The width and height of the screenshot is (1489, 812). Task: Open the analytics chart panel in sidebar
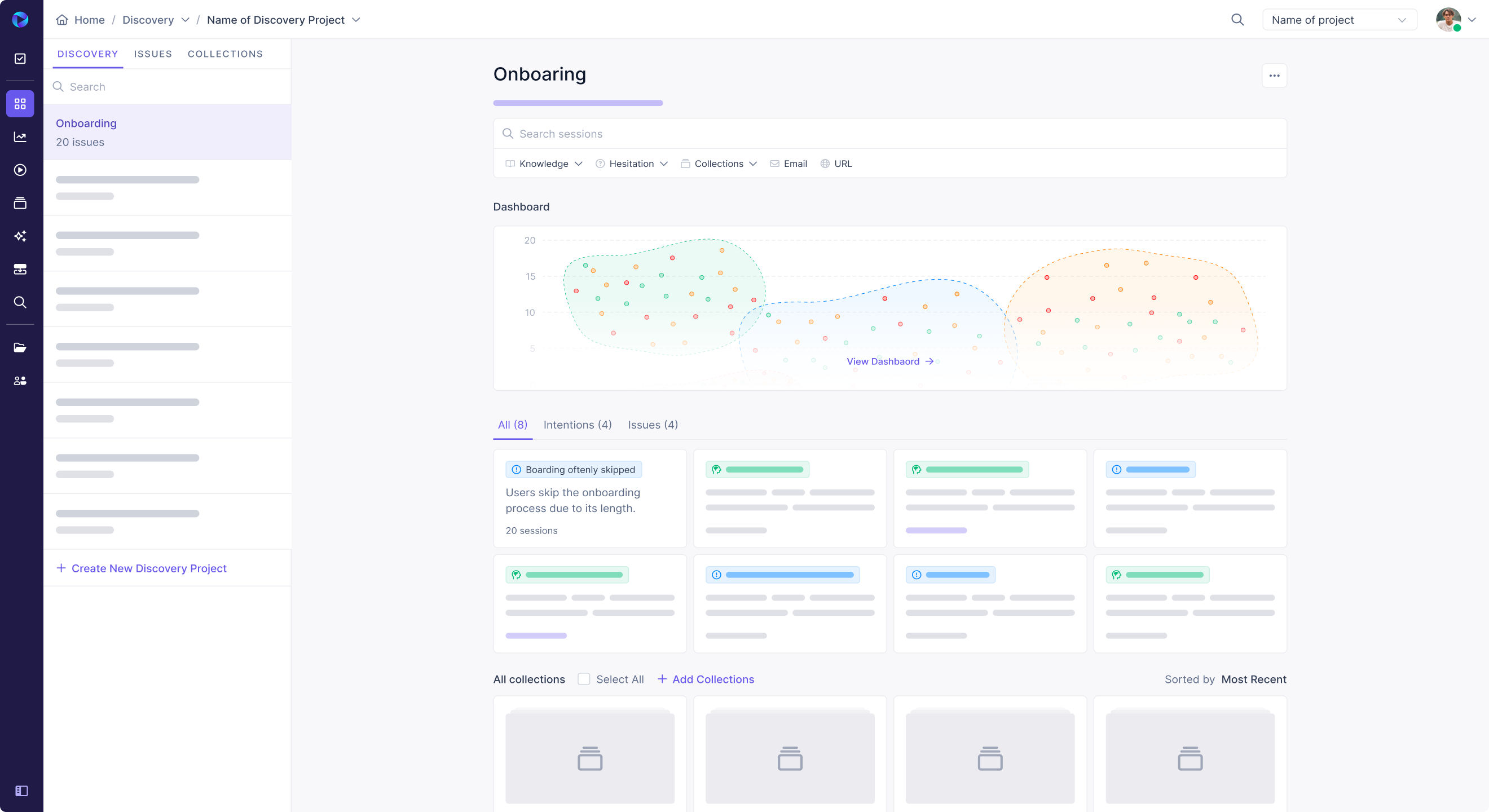coord(20,137)
